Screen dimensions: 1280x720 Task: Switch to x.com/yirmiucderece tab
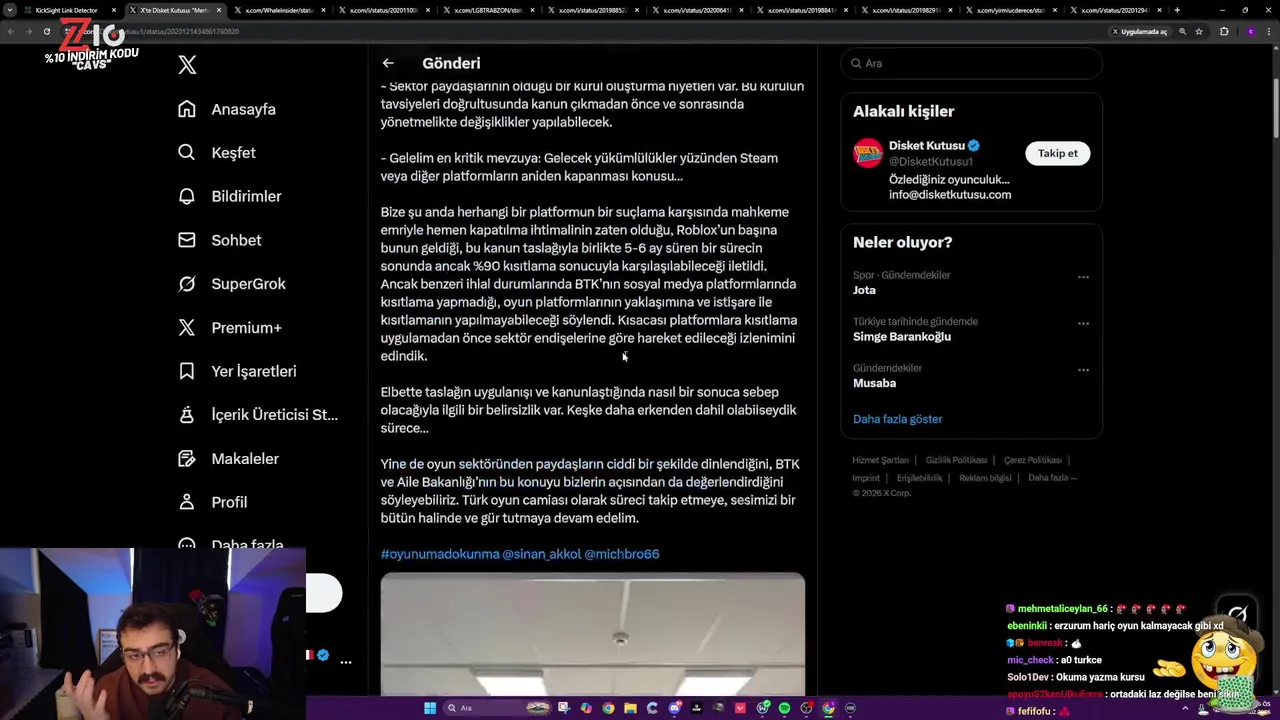click(x=1012, y=10)
